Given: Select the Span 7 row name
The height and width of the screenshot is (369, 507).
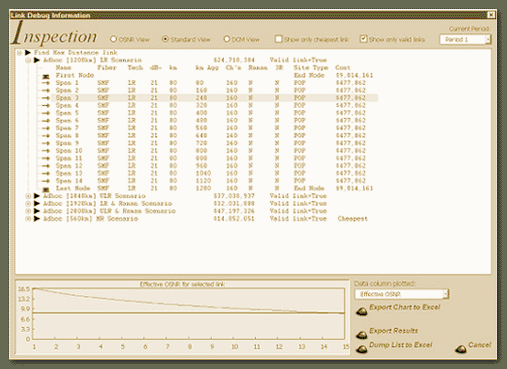Looking at the screenshot, I should [67, 128].
